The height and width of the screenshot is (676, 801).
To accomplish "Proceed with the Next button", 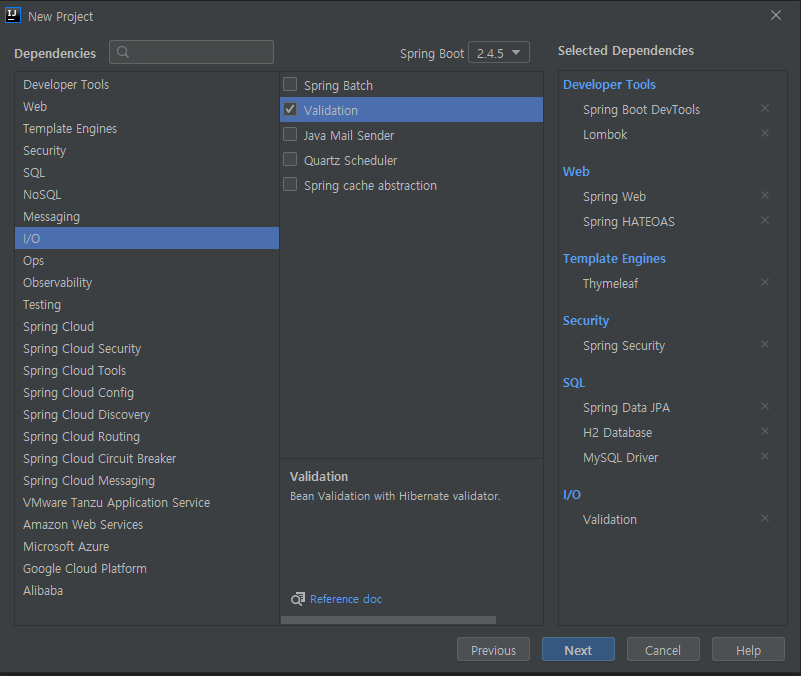I will [578, 649].
